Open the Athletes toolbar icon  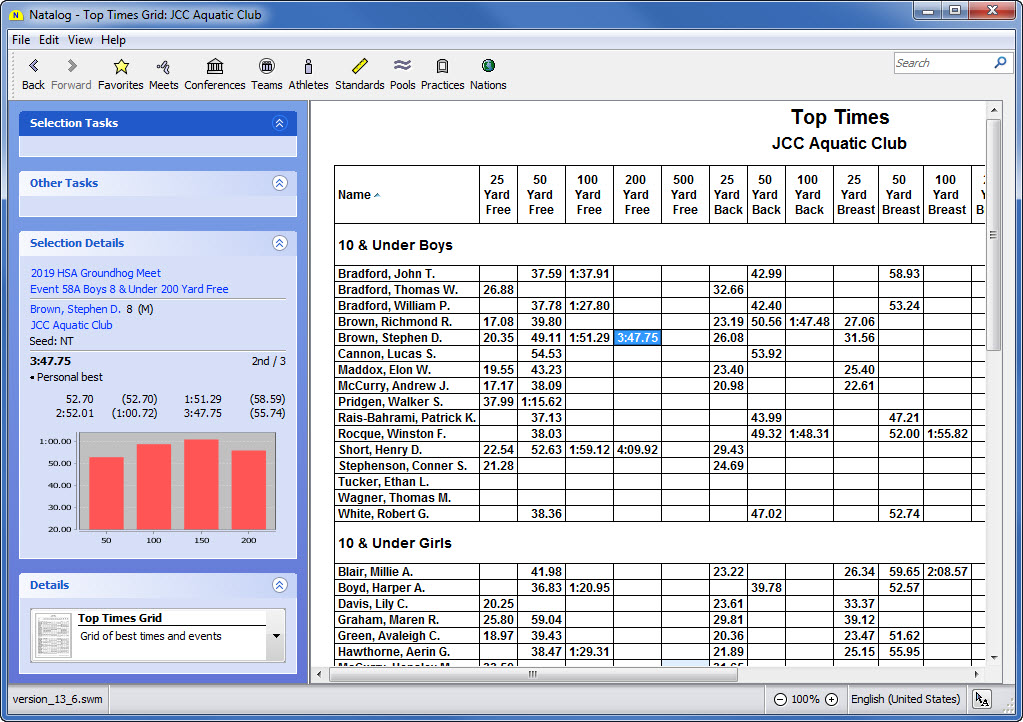pyautogui.click(x=308, y=67)
